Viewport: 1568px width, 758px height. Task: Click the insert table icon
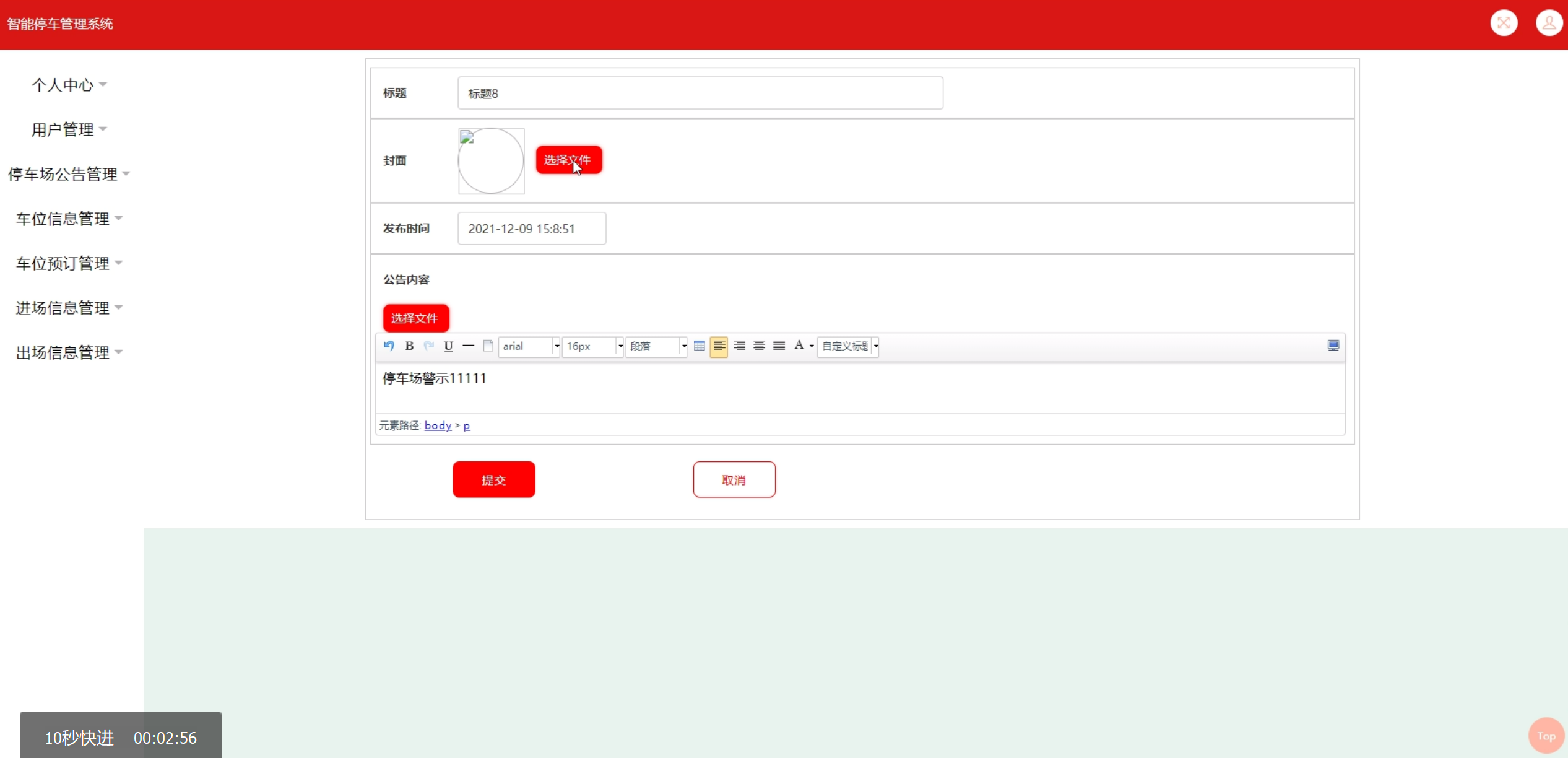pyautogui.click(x=699, y=346)
